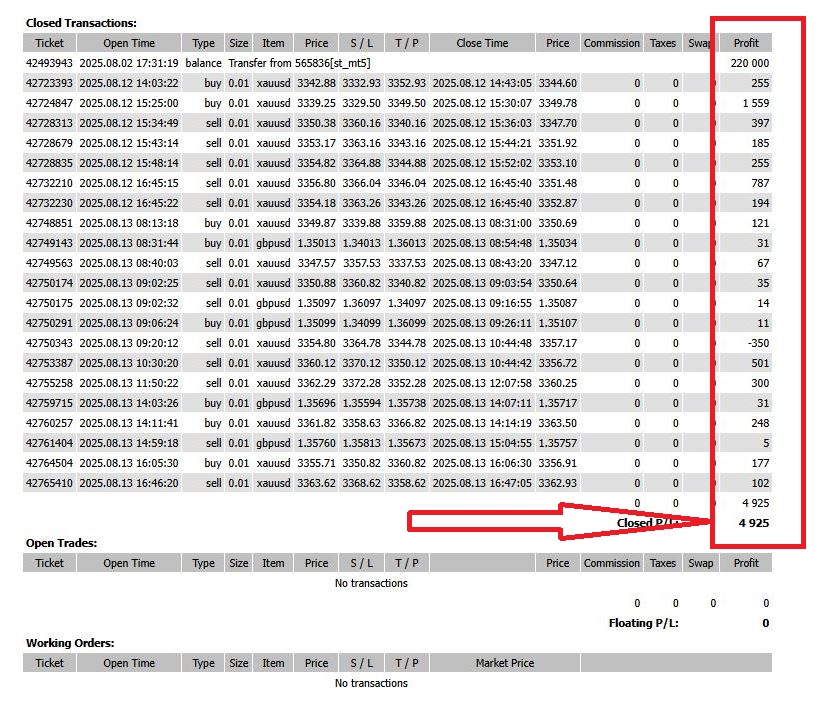The image size is (832, 716).
Task: Click the Working Orders section heading
Action: tap(69, 643)
